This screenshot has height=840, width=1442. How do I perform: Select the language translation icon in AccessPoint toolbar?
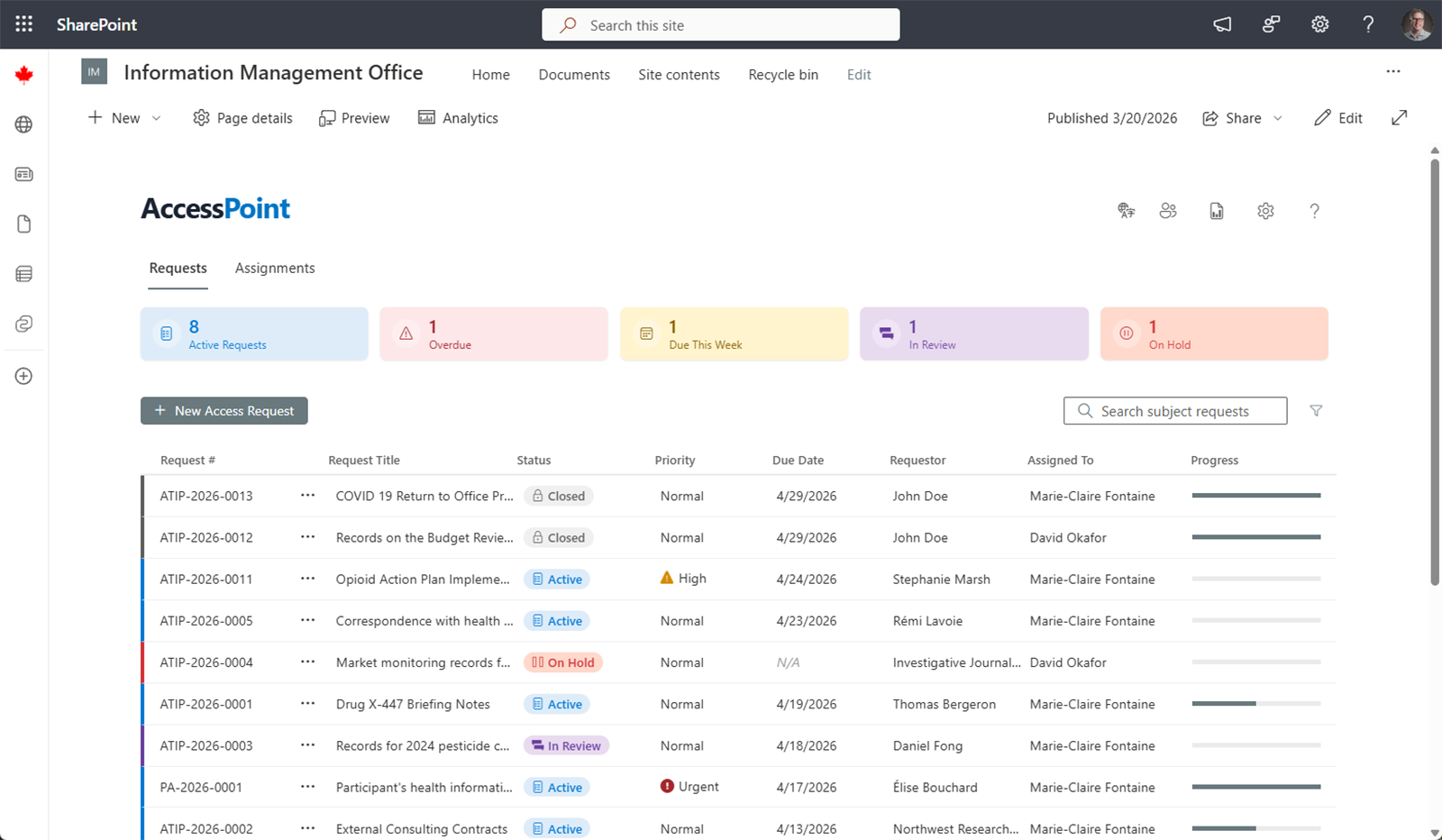pyautogui.click(x=1126, y=210)
